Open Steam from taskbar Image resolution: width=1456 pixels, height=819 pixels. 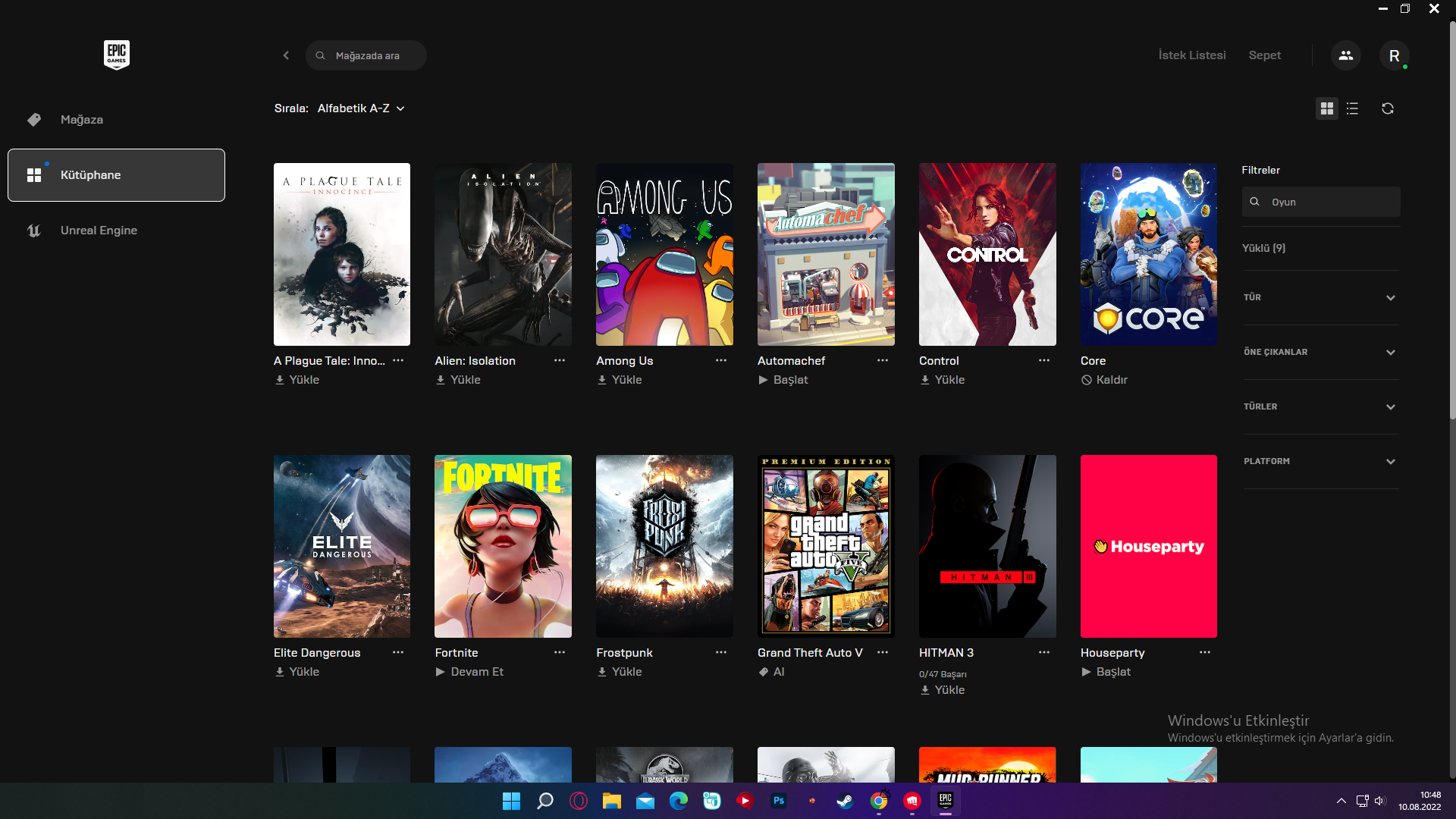(846, 801)
